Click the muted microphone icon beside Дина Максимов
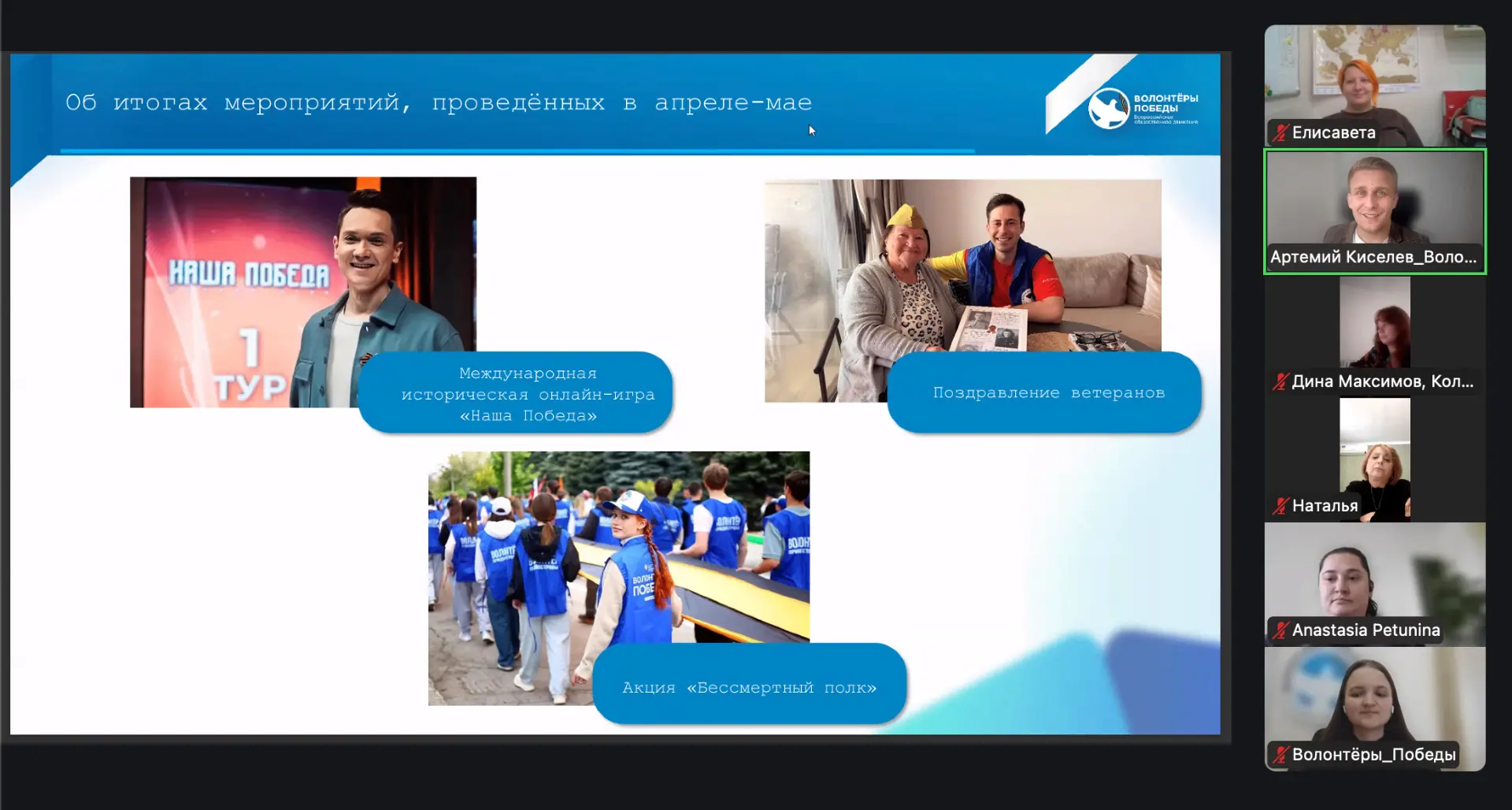Screen dimensions: 1512x810 tap(1280, 381)
